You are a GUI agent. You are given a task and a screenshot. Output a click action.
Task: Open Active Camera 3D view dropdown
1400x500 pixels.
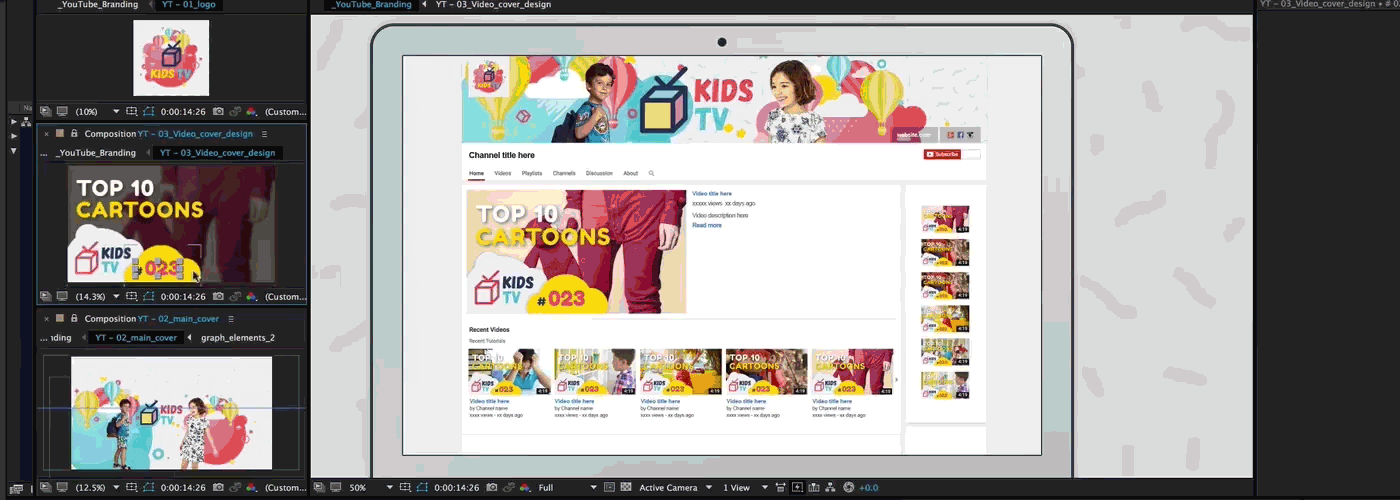[x=675, y=487]
